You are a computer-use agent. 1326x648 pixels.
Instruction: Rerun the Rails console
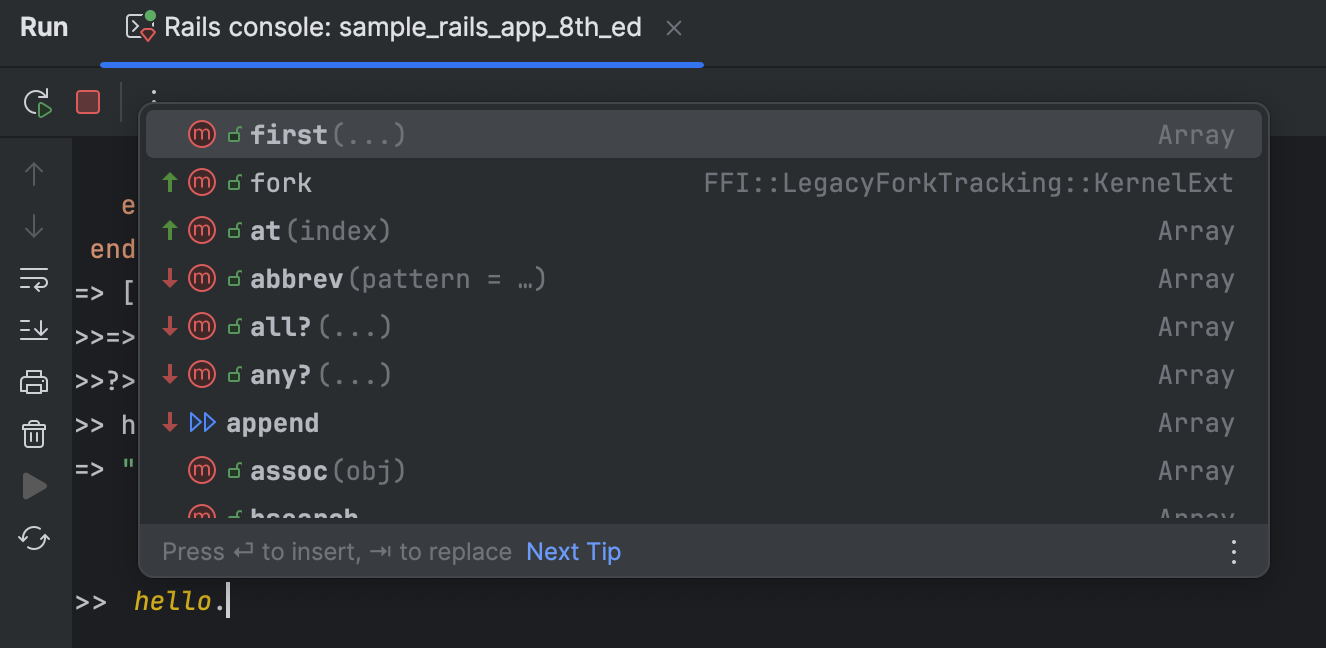(38, 102)
